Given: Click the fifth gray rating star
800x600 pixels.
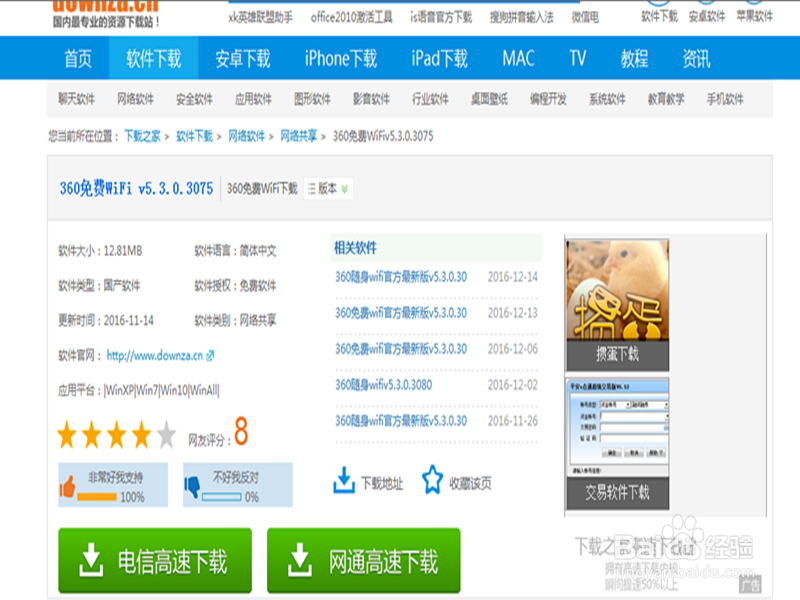Looking at the screenshot, I should click(x=166, y=435).
